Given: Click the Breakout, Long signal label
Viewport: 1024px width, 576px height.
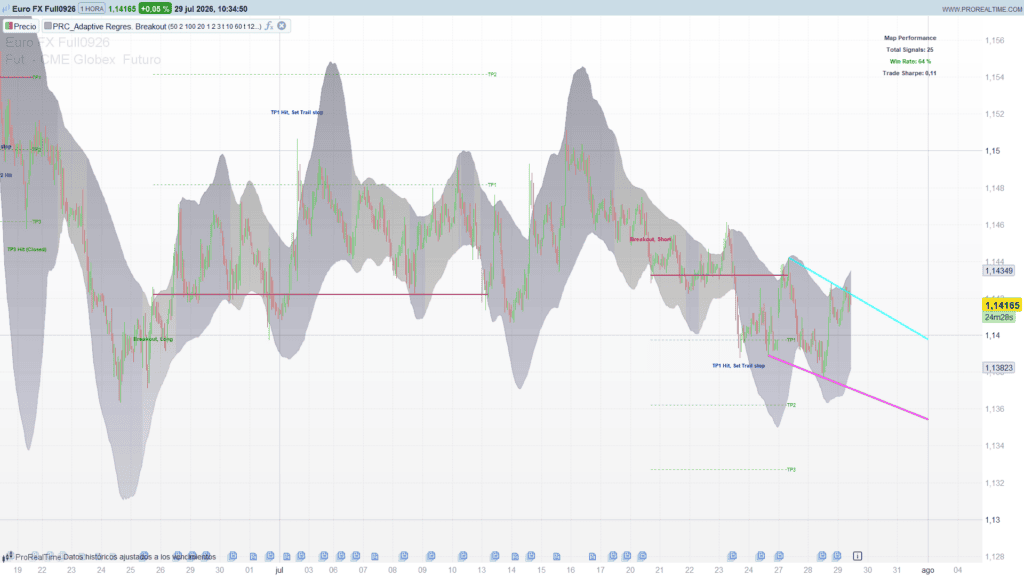Looking at the screenshot, I should [153, 339].
